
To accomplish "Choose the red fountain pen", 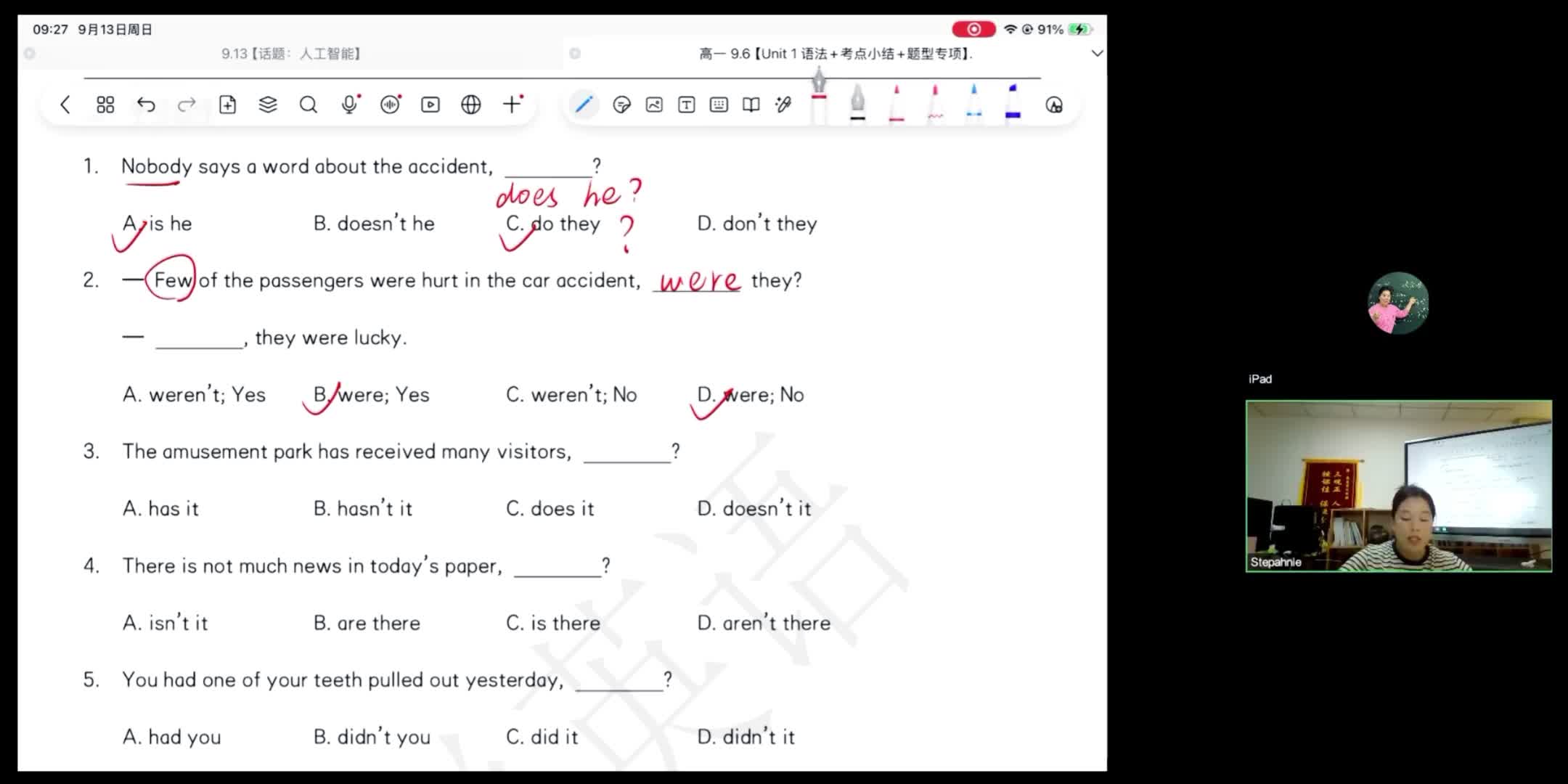I will tap(819, 94).
